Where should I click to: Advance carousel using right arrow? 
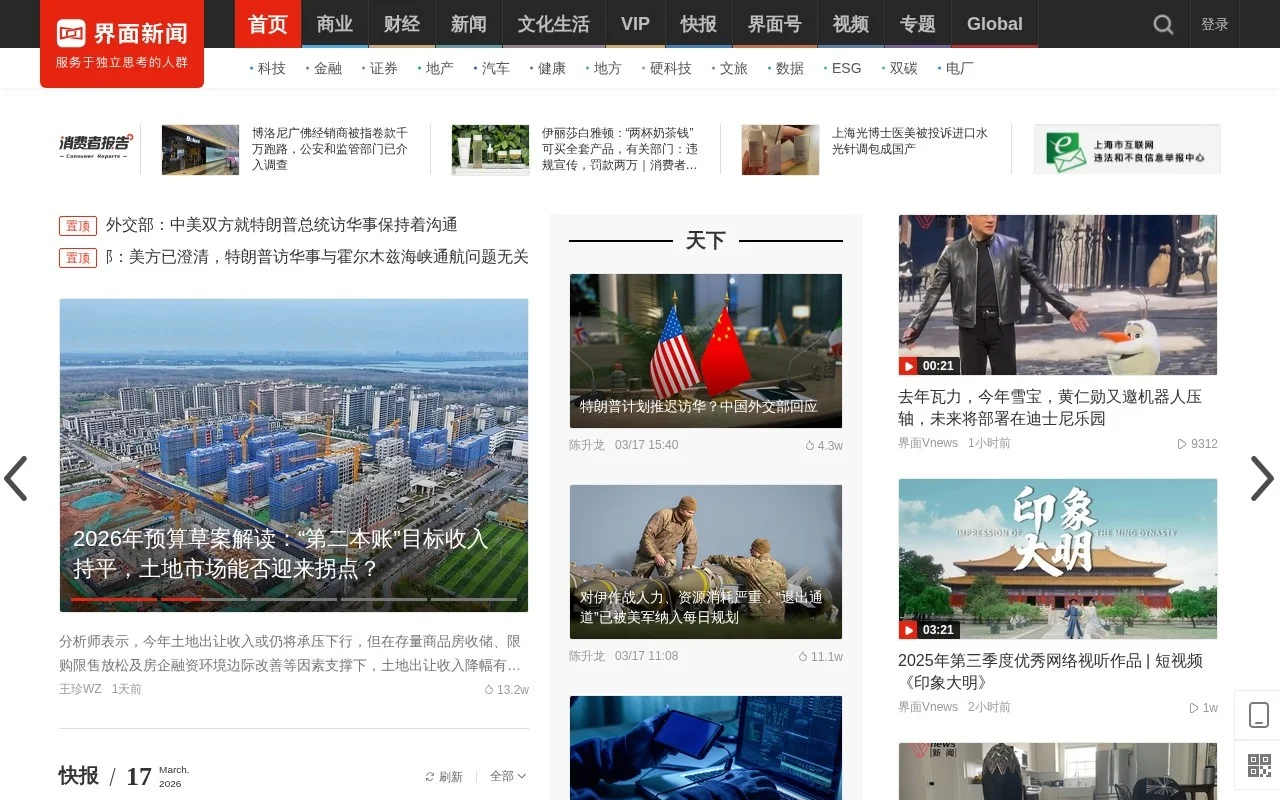pyautogui.click(x=1262, y=479)
